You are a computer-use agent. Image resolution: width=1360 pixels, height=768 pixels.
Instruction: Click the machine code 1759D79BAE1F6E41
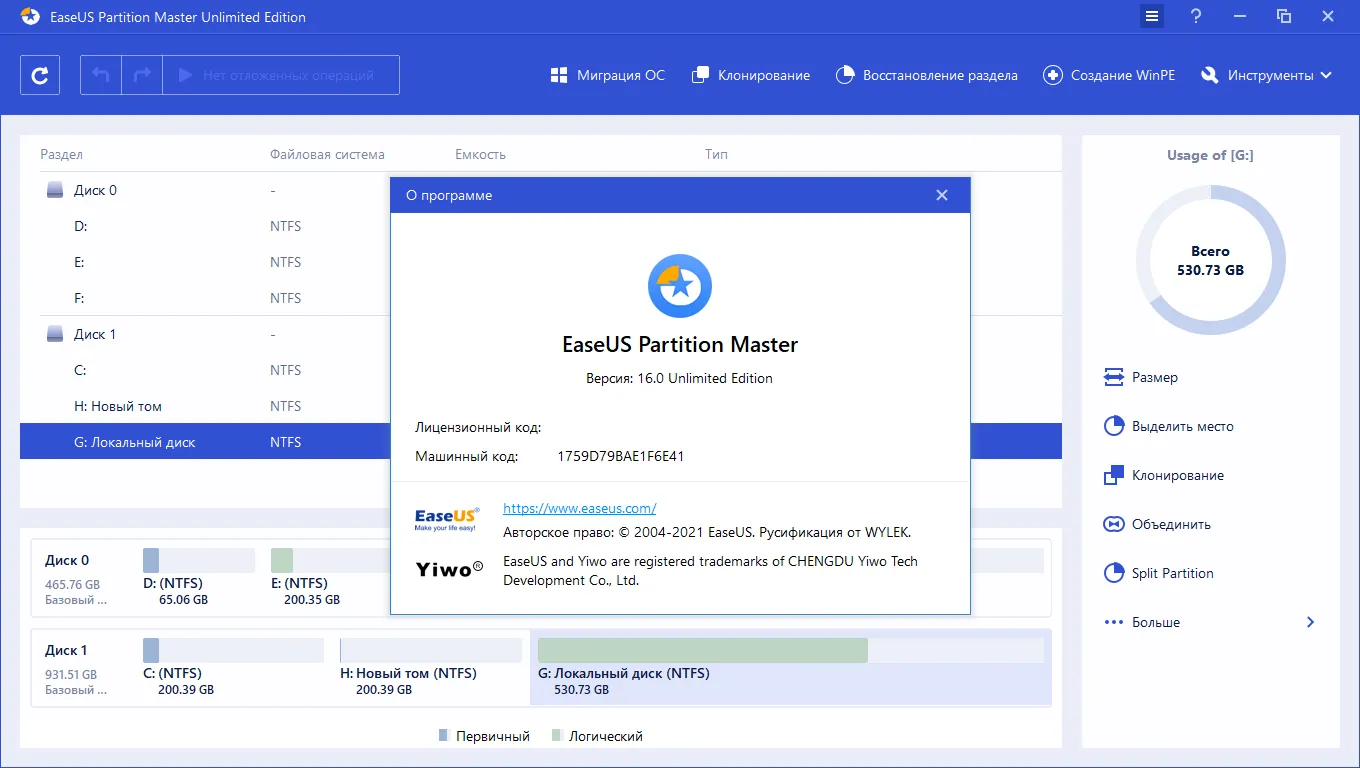620,456
